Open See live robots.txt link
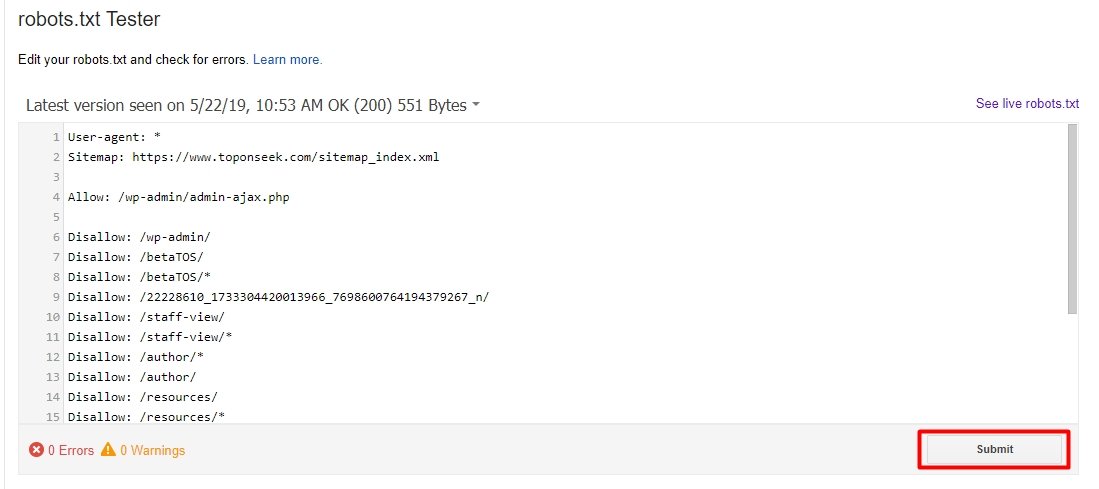Screen dimensions: 1099x489 pyautogui.click(x=1027, y=104)
